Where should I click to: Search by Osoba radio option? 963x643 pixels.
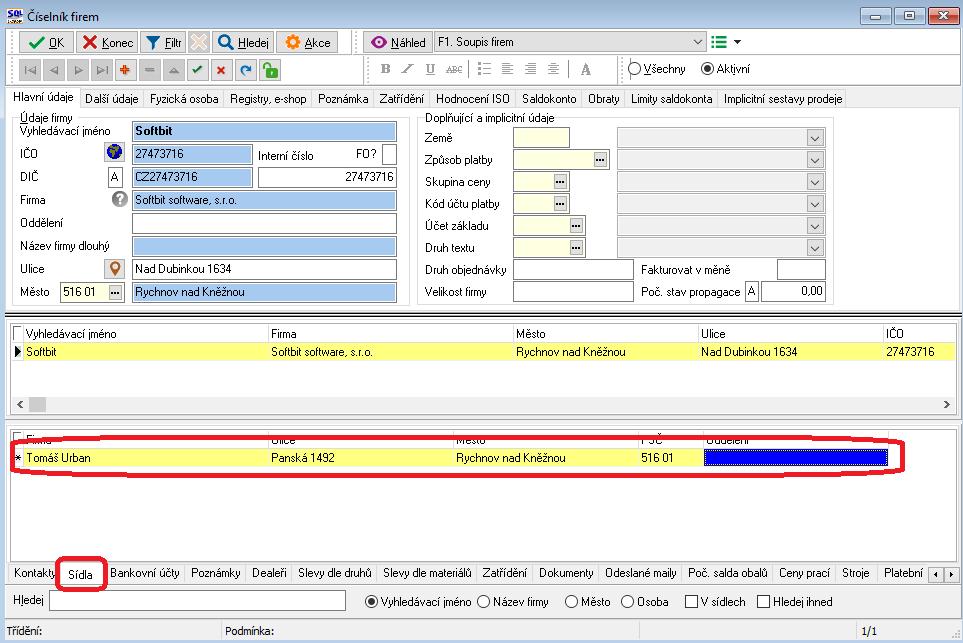[627, 602]
